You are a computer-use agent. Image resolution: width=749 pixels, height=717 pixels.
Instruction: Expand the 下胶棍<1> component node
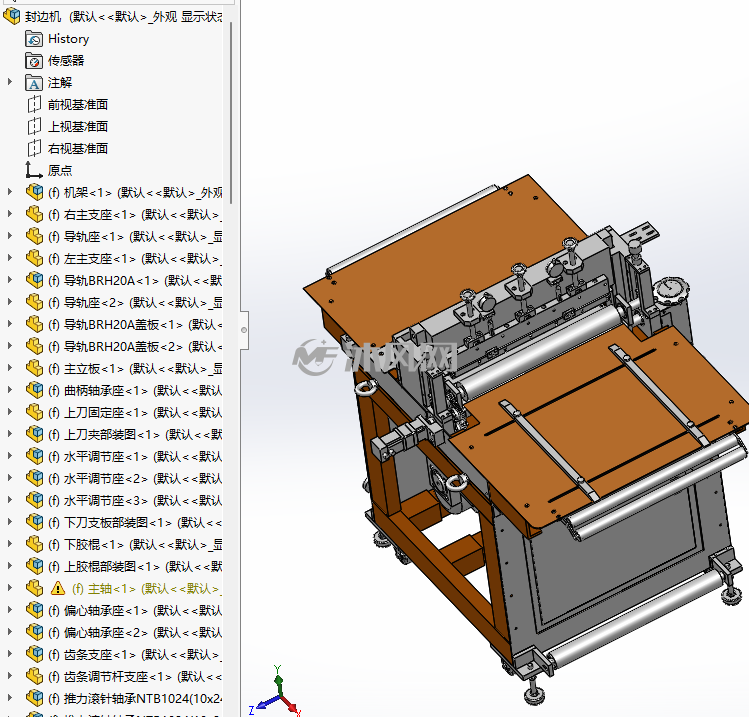point(10,544)
